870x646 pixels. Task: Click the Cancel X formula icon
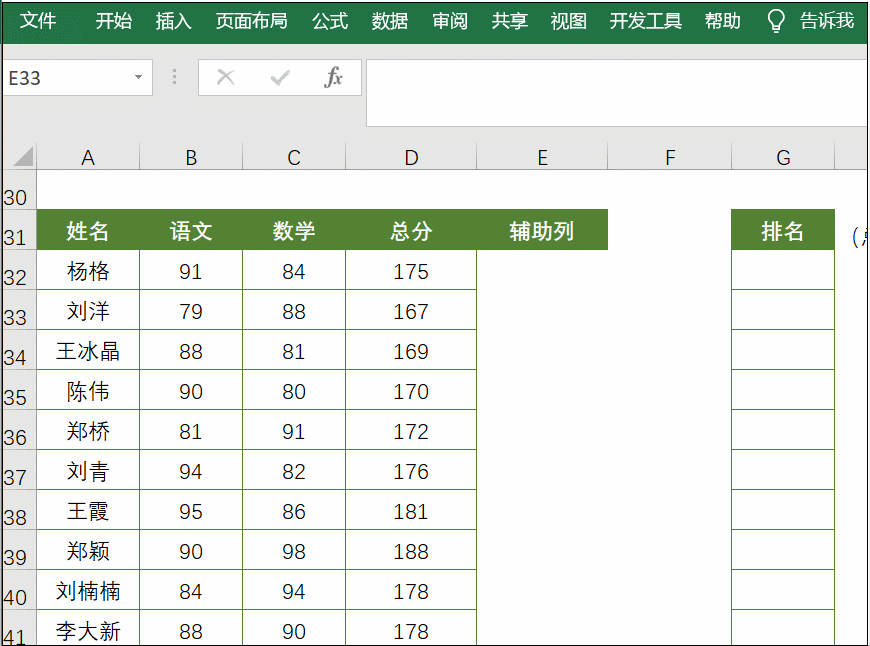click(225, 78)
